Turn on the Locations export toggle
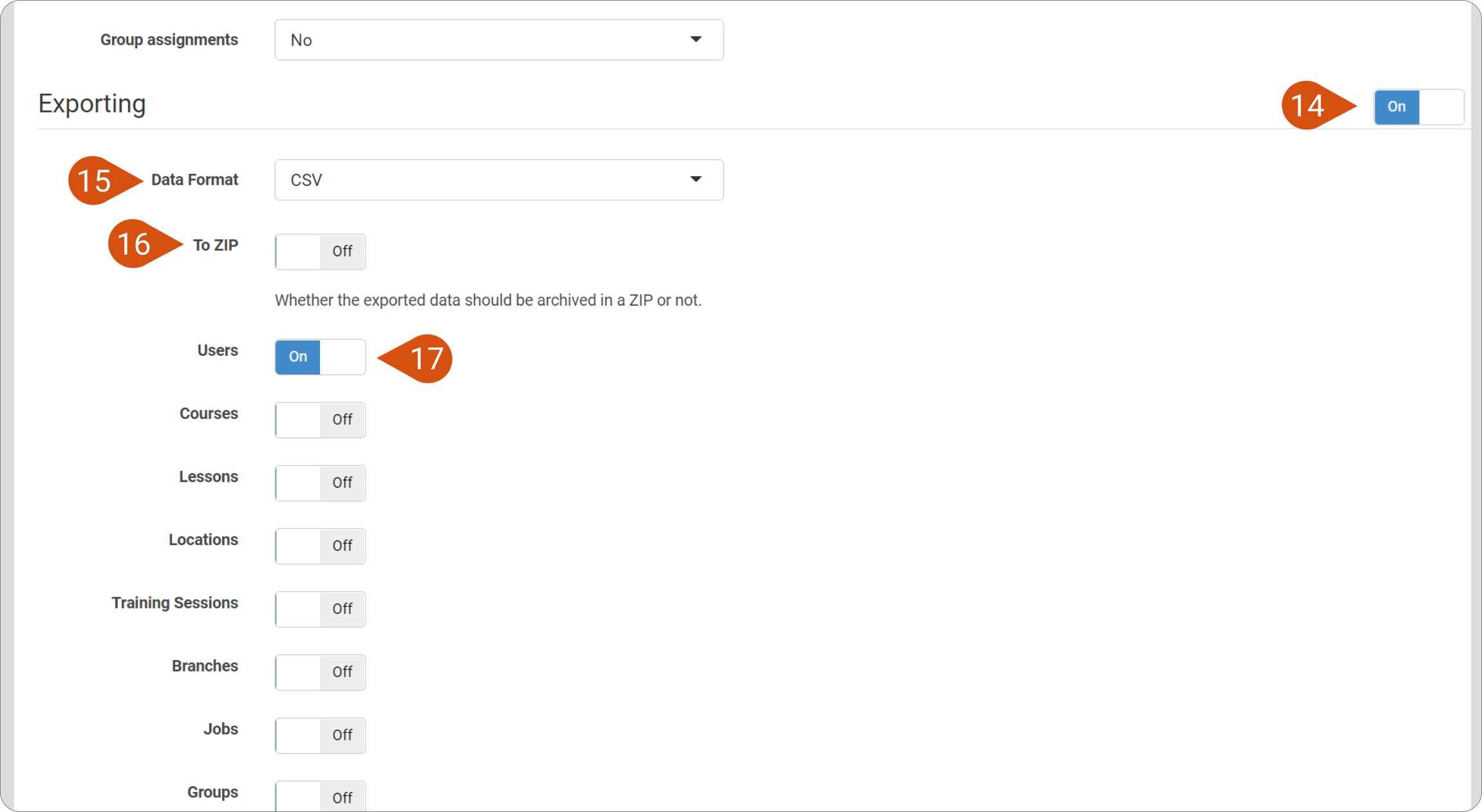 pos(321,546)
